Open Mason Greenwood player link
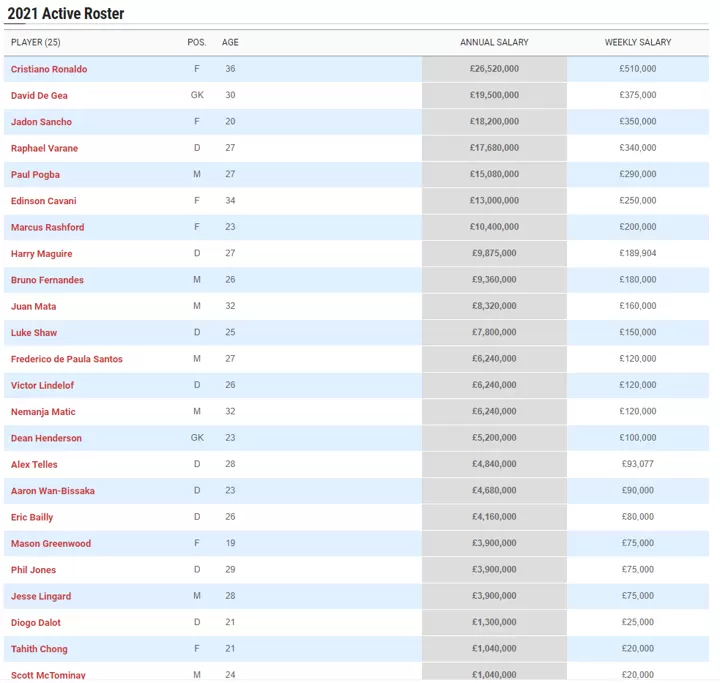The height and width of the screenshot is (683, 720). pos(51,544)
